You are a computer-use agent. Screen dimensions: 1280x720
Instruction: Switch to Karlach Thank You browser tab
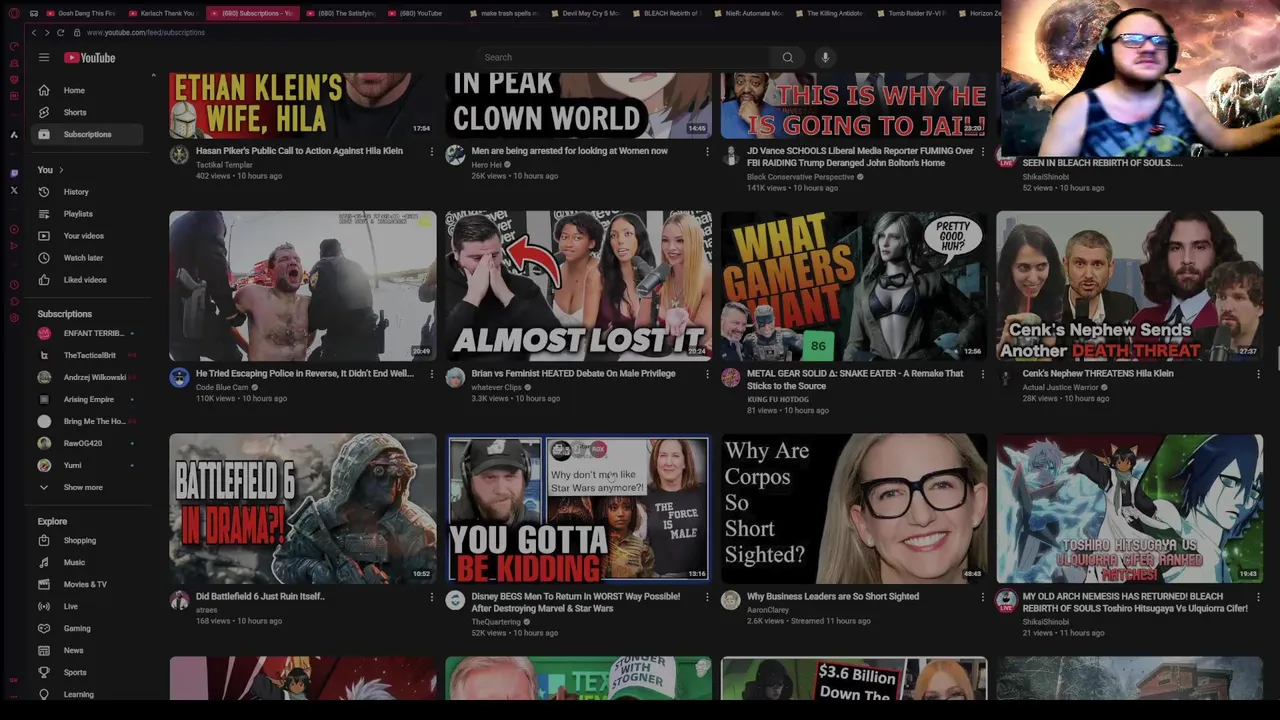[x=164, y=13]
